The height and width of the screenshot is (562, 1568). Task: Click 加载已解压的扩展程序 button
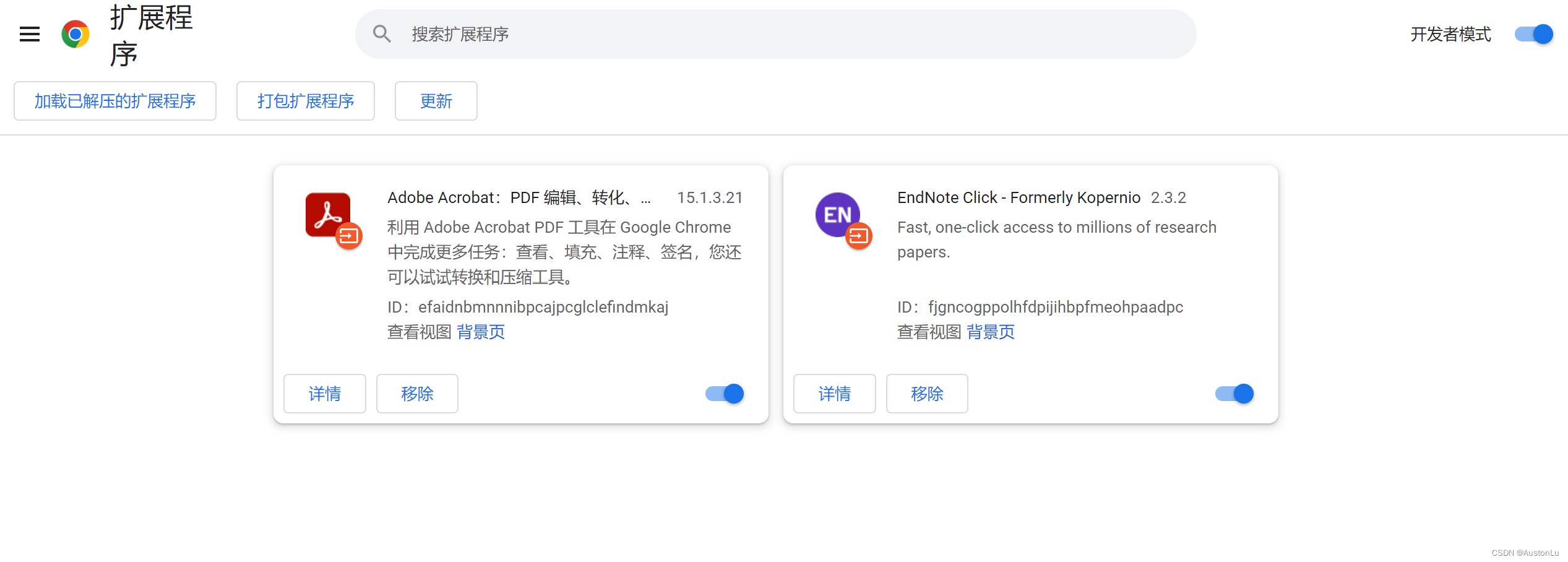(x=115, y=101)
